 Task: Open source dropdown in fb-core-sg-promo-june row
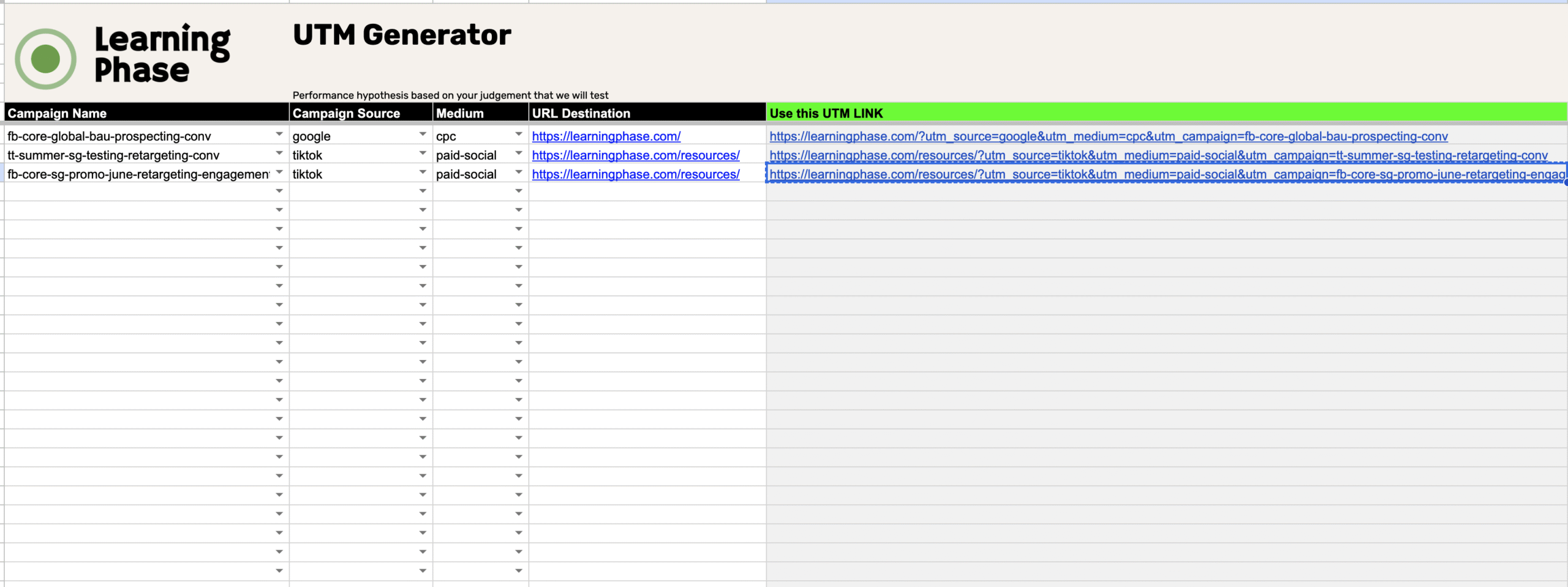(423, 172)
